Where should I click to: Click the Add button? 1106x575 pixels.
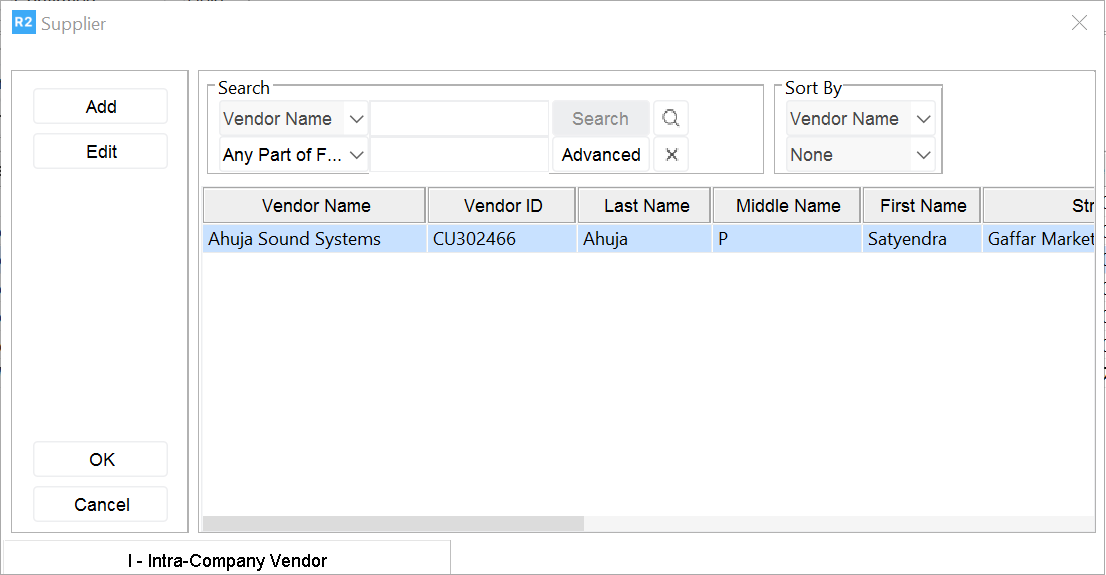click(x=101, y=107)
